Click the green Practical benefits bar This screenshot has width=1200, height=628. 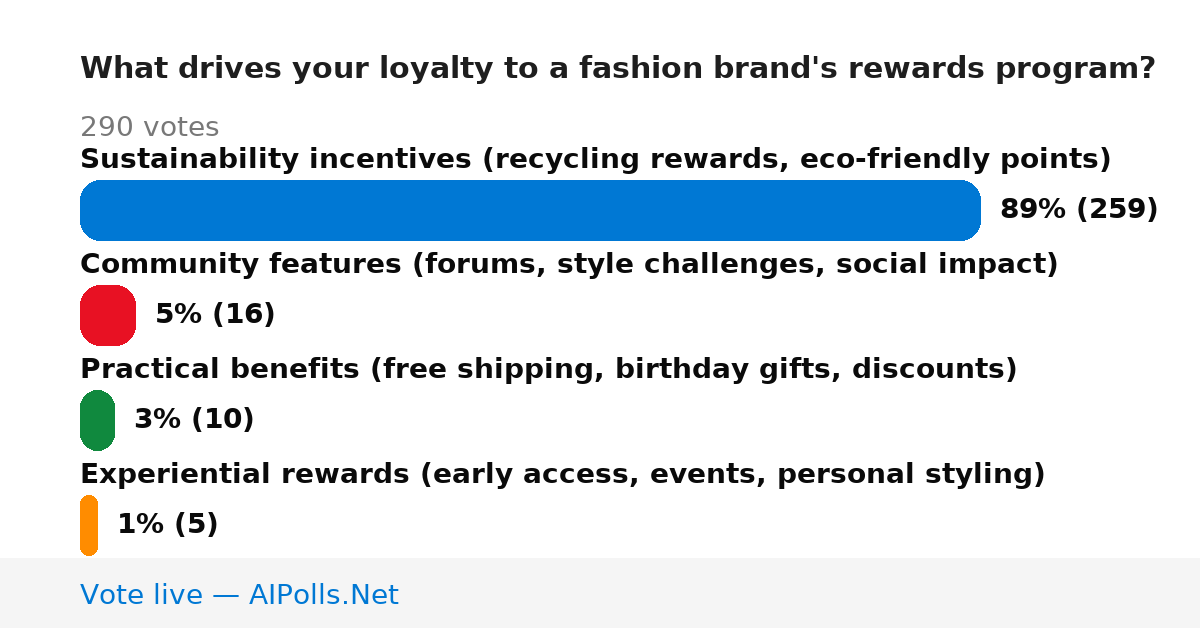97,420
